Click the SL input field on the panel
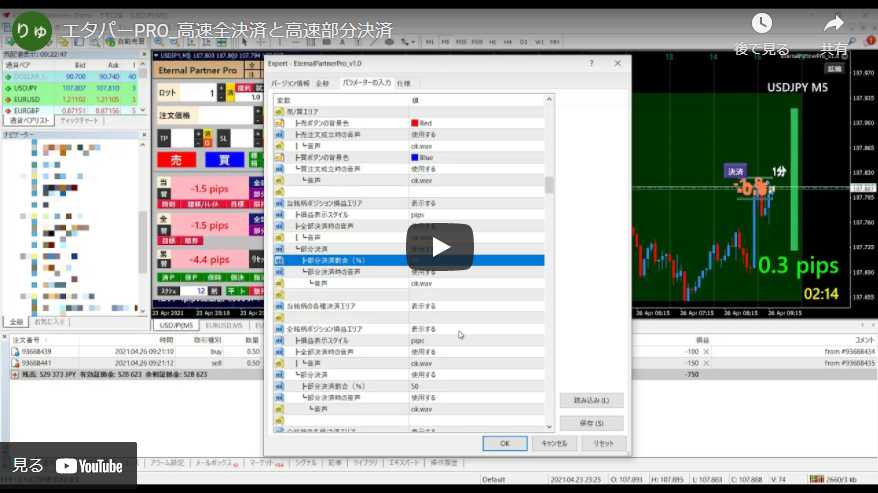Image resolution: width=878 pixels, height=493 pixels. (x=242, y=138)
